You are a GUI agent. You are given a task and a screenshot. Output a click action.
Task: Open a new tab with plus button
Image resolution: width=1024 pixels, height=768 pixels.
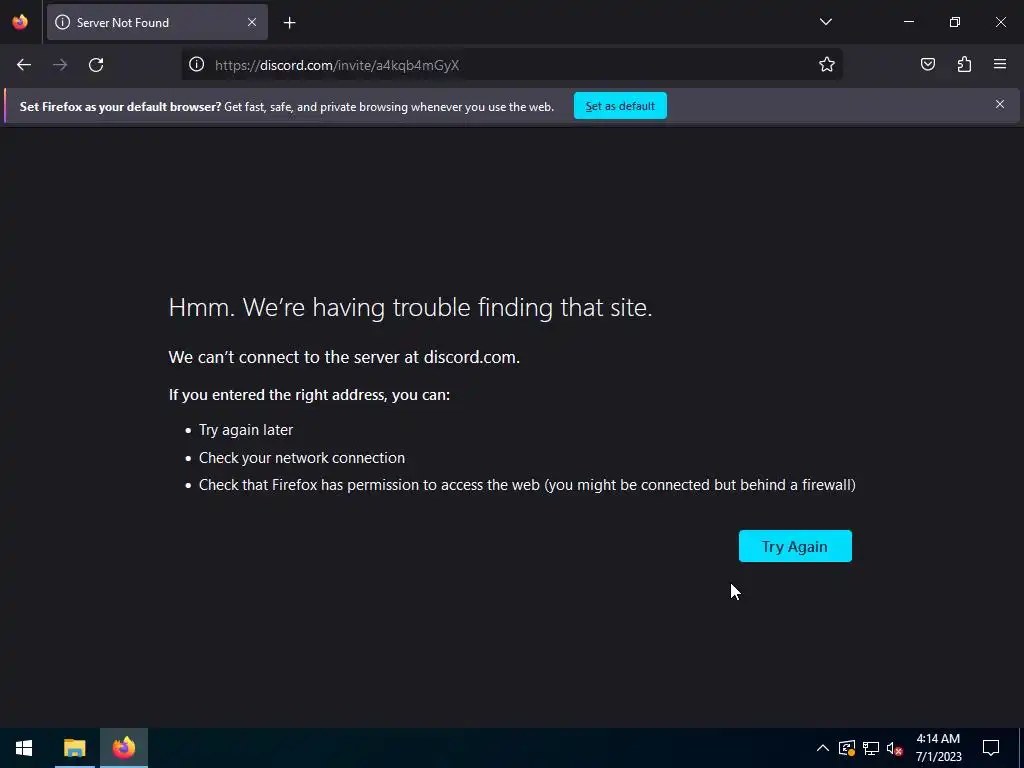(289, 23)
